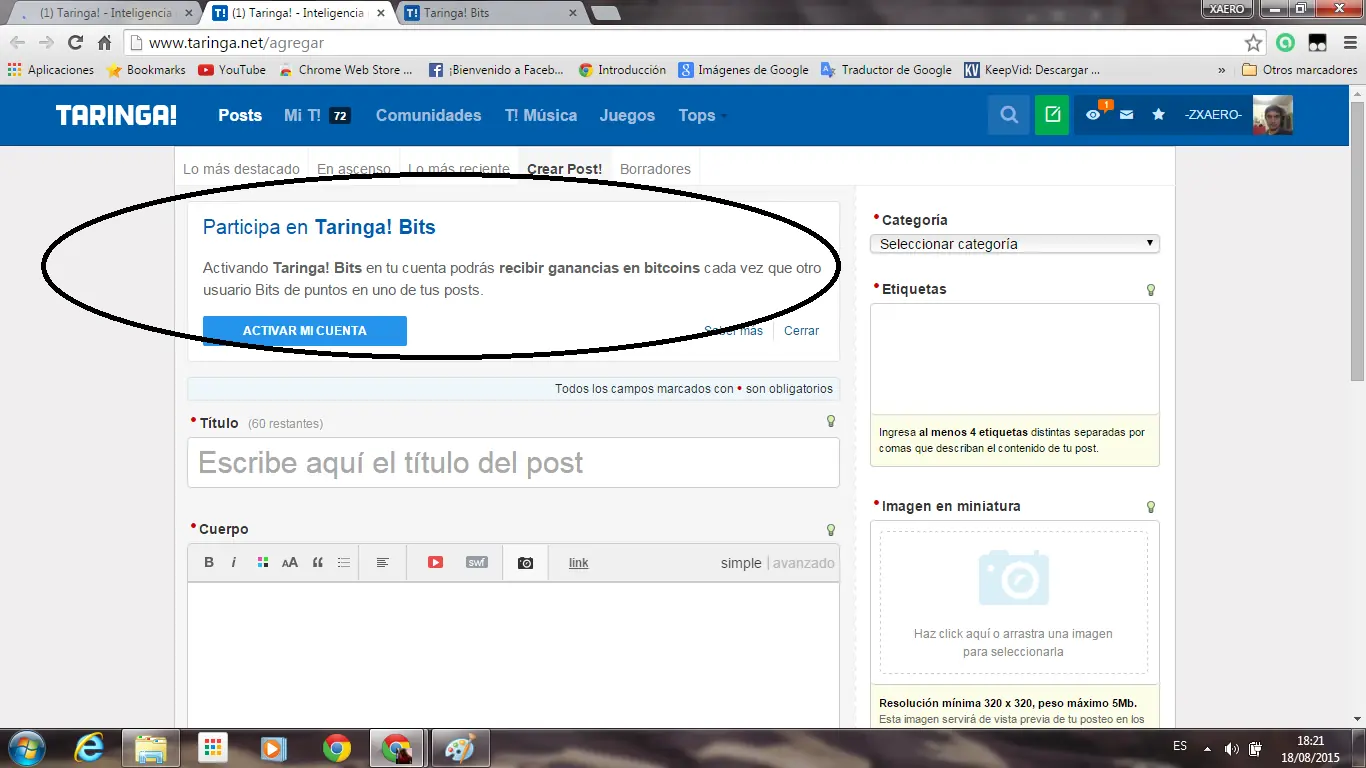Click ACTIVAR MI CUENTA button

tap(305, 331)
